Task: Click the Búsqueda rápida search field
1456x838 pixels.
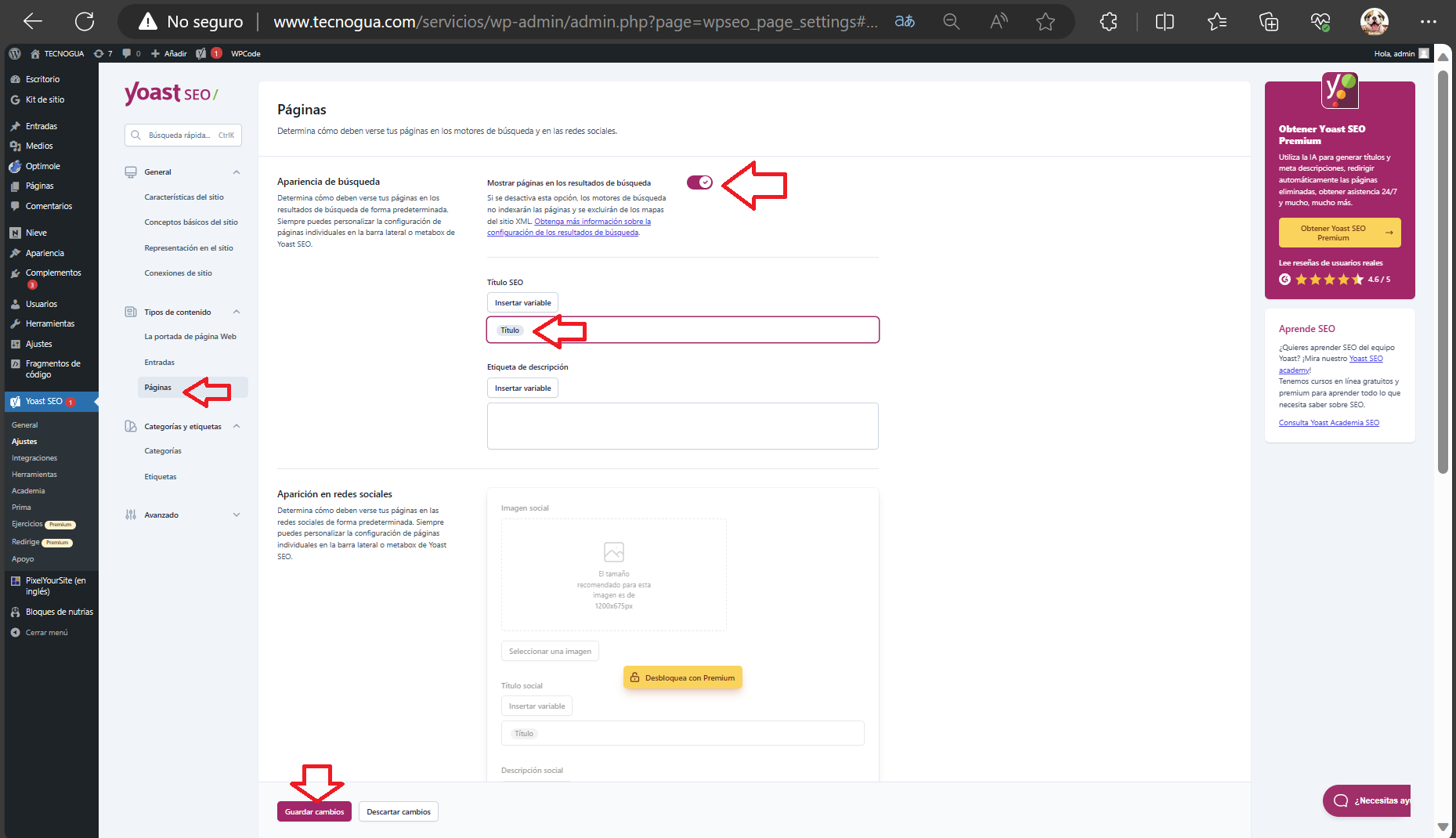Action: 183,135
